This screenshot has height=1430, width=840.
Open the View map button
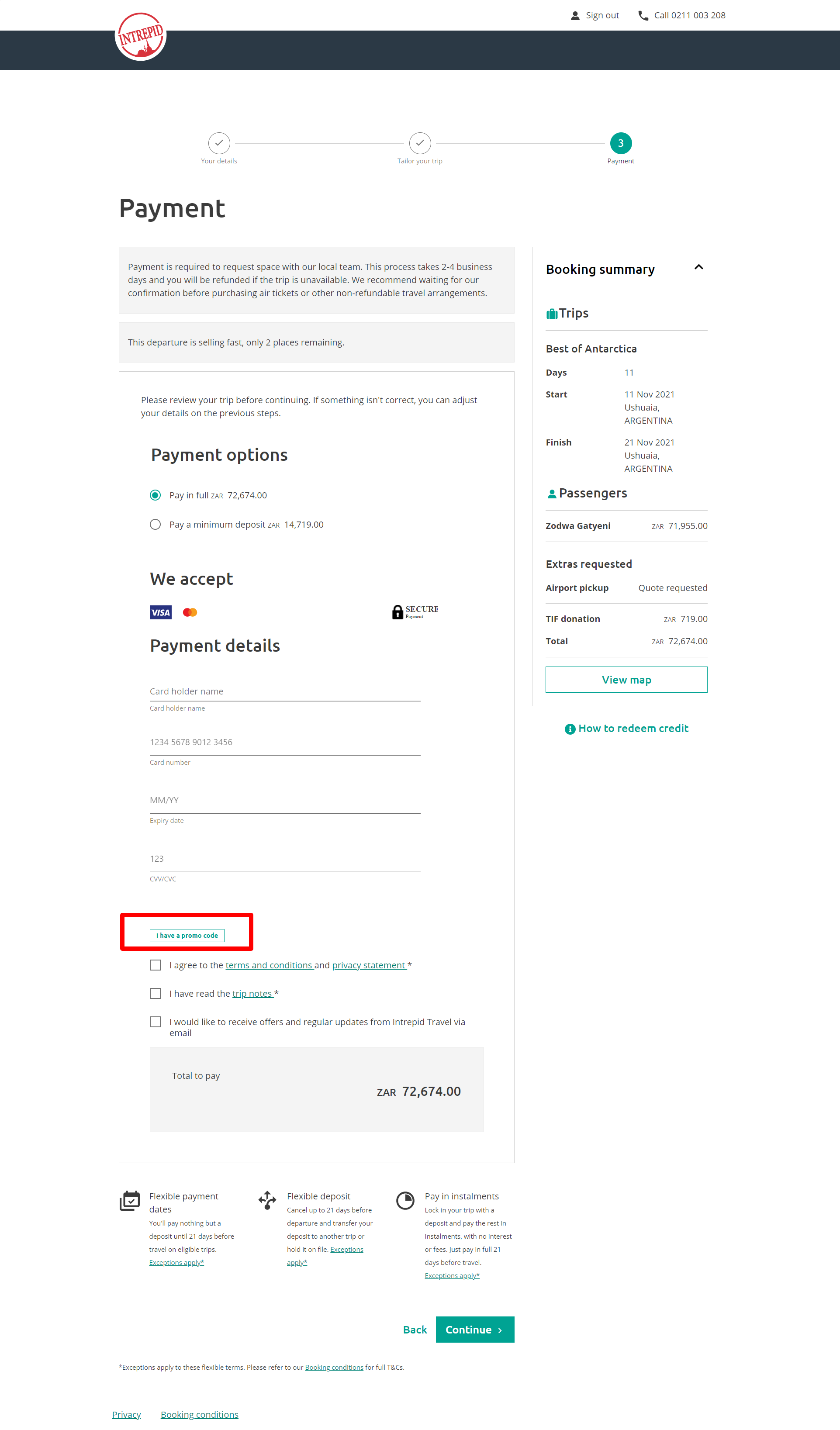tap(626, 680)
